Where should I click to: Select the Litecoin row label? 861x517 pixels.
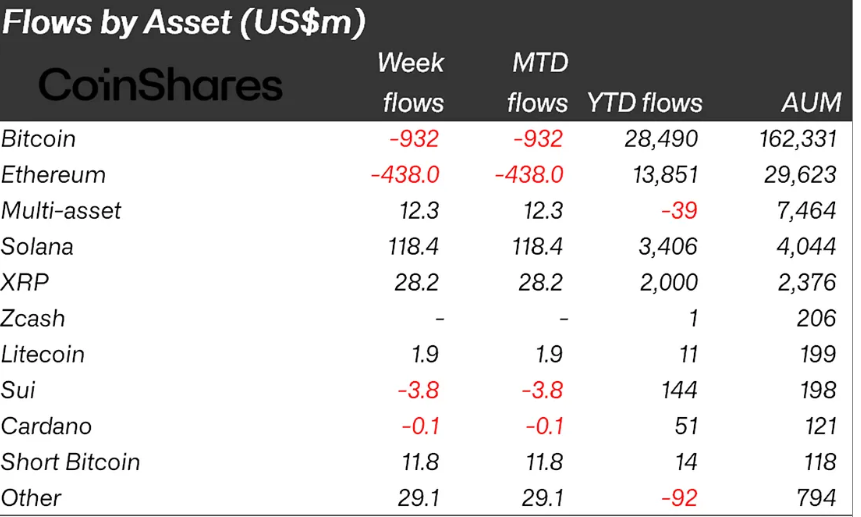point(43,354)
